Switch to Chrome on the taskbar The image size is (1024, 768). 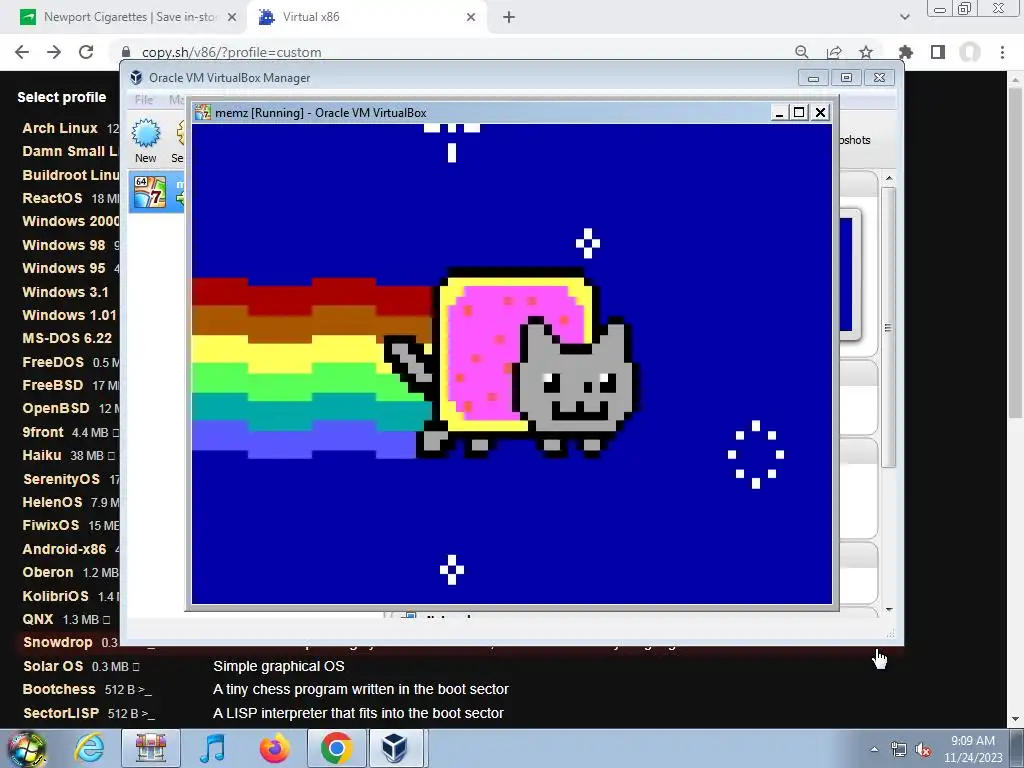[336, 748]
